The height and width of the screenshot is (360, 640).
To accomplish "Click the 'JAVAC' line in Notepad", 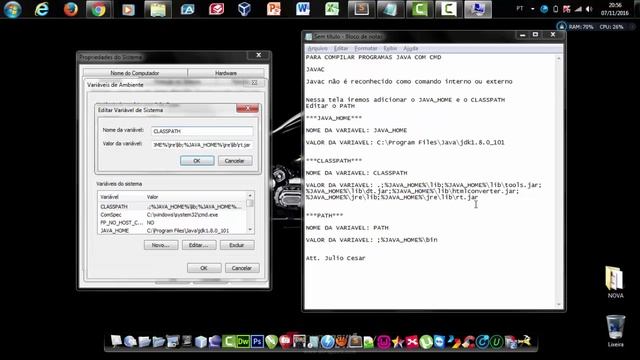I will [315, 69].
